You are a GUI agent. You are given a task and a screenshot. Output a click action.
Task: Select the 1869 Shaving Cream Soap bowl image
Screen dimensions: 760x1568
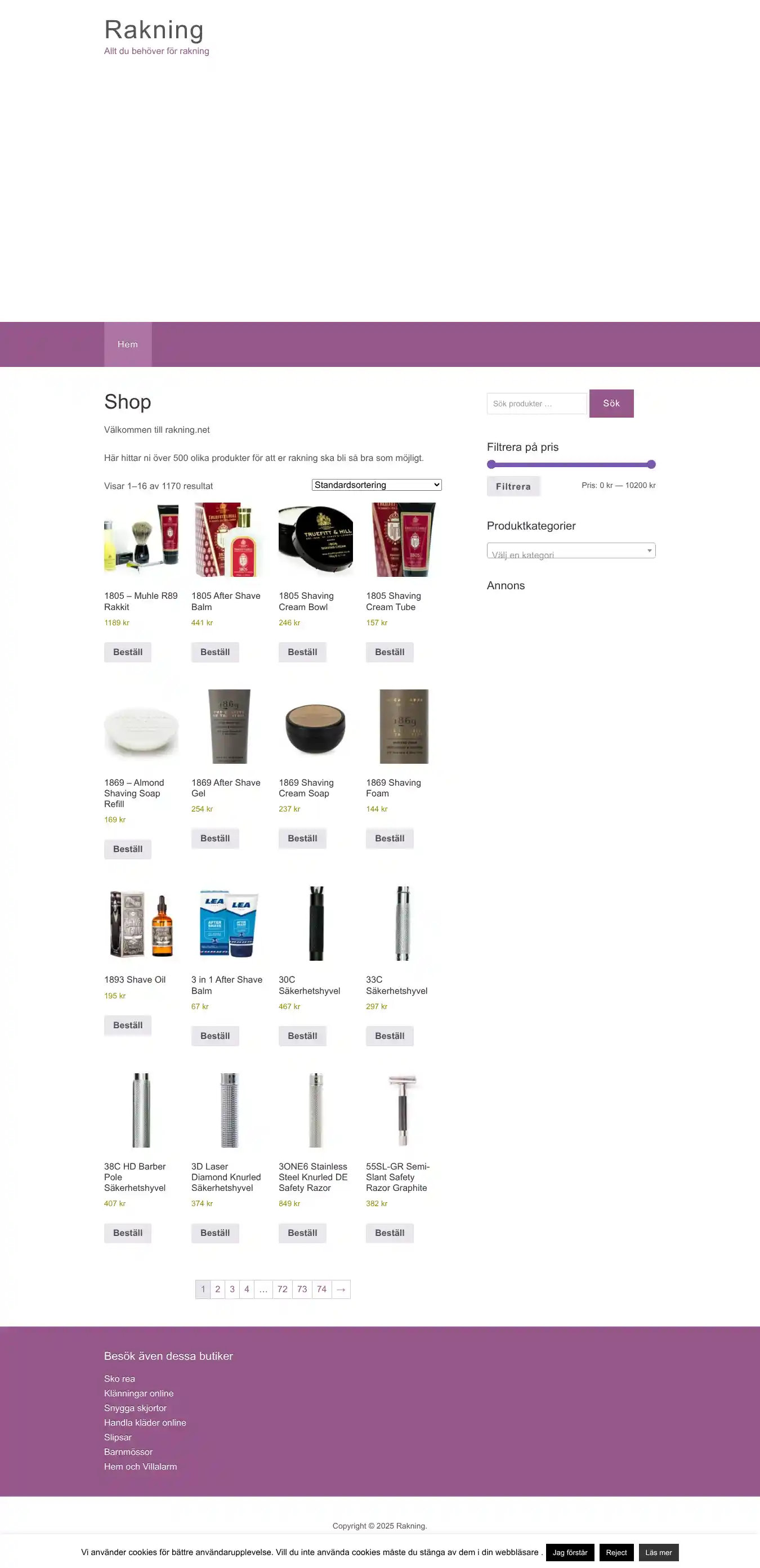tap(315, 726)
